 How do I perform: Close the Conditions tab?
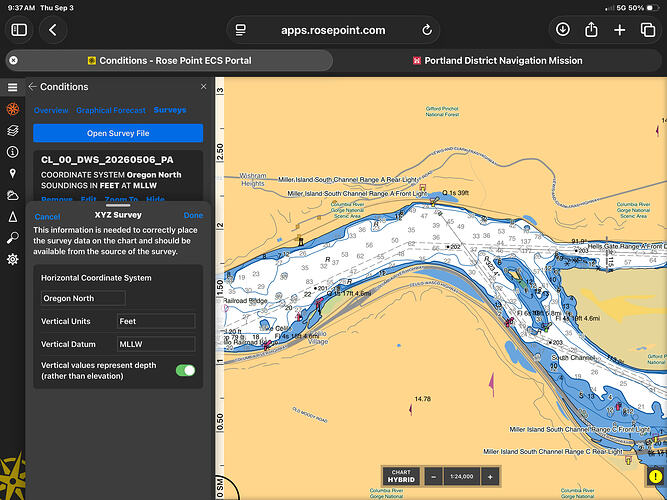click(x=14, y=60)
